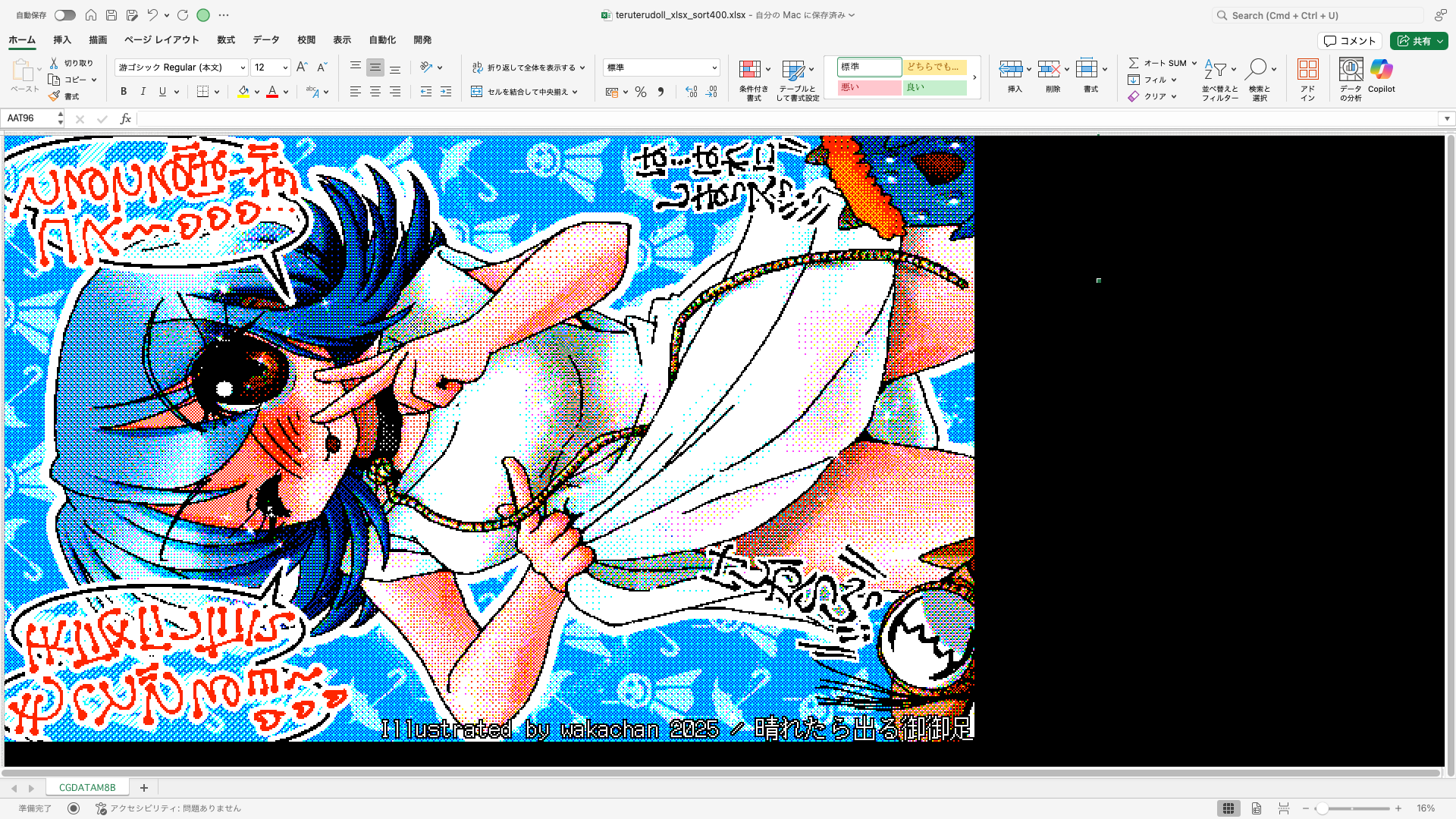Image resolution: width=1456 pixels, height=819 pixels.
Task: Click the decrease indent icon
Action: point(426,92)
